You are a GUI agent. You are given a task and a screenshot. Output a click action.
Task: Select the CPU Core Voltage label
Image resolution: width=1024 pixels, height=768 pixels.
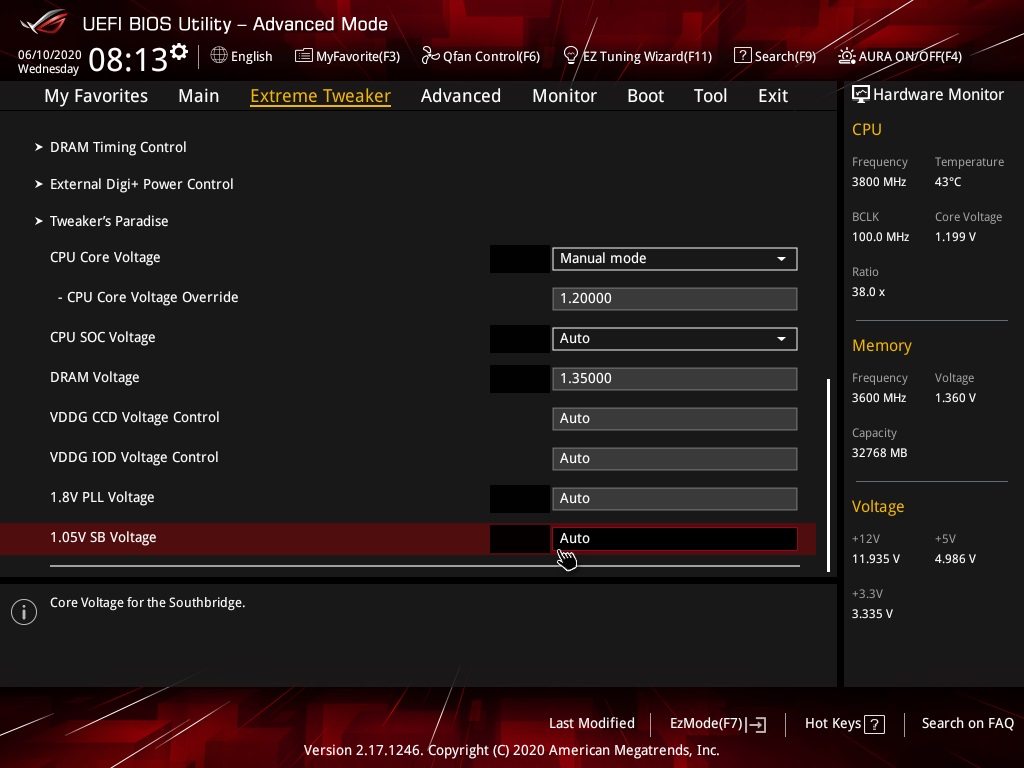[105, 257]
